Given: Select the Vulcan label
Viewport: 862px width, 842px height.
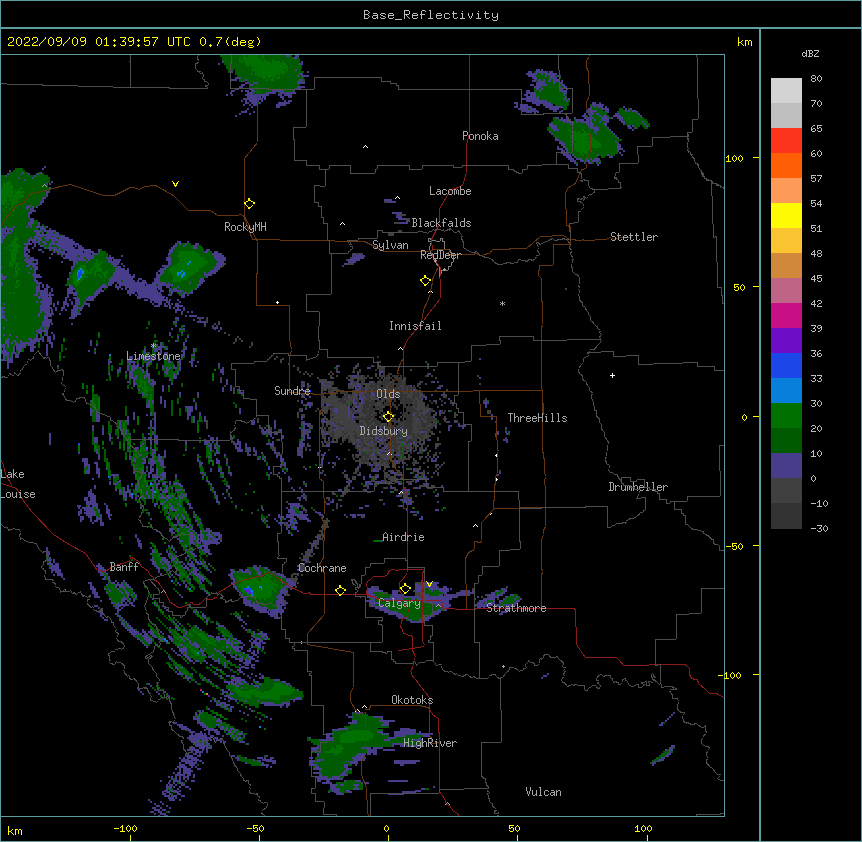Looking at the screenshot, I should click(543, 792).
